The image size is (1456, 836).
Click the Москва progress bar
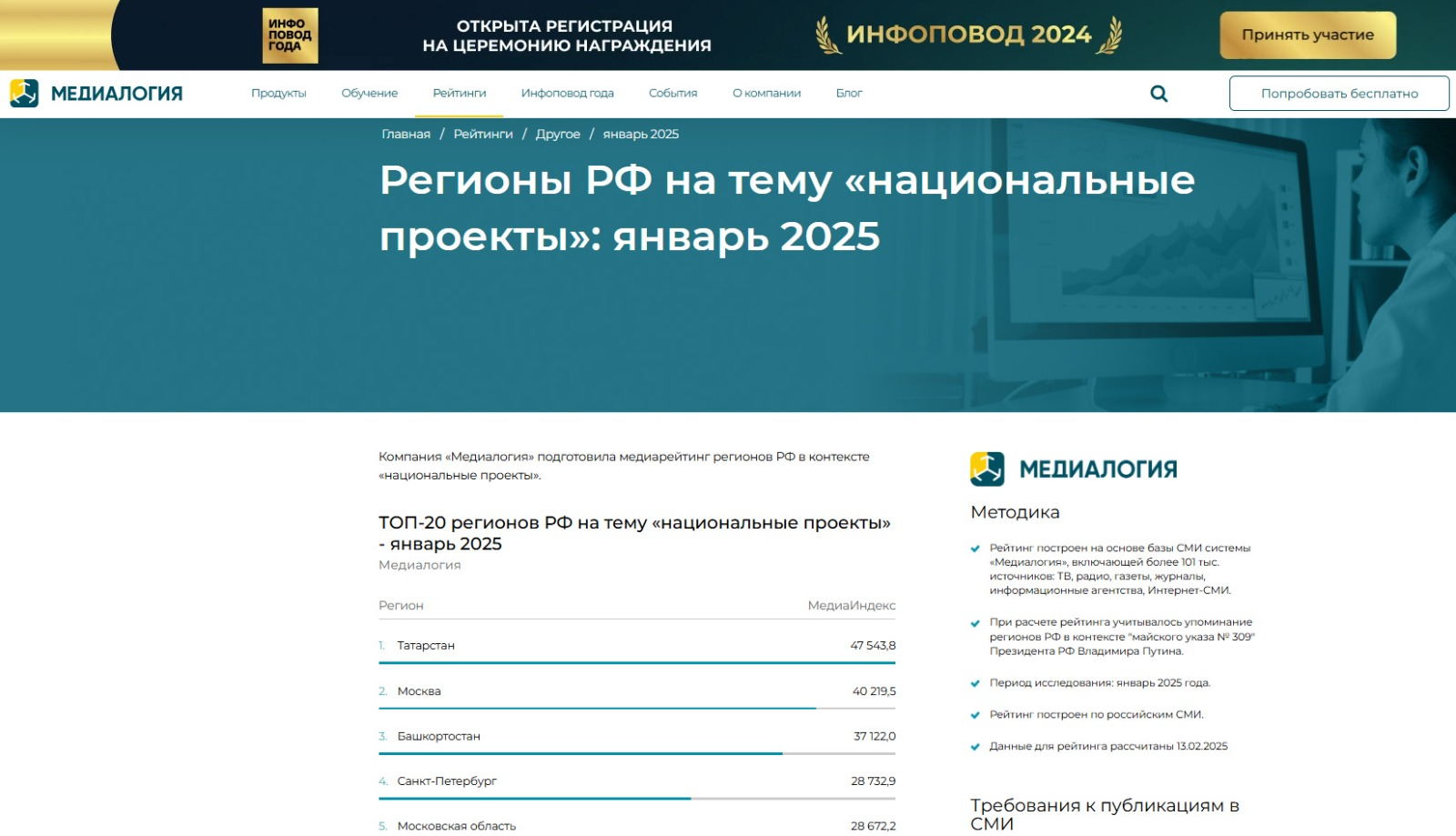[597, 709]
